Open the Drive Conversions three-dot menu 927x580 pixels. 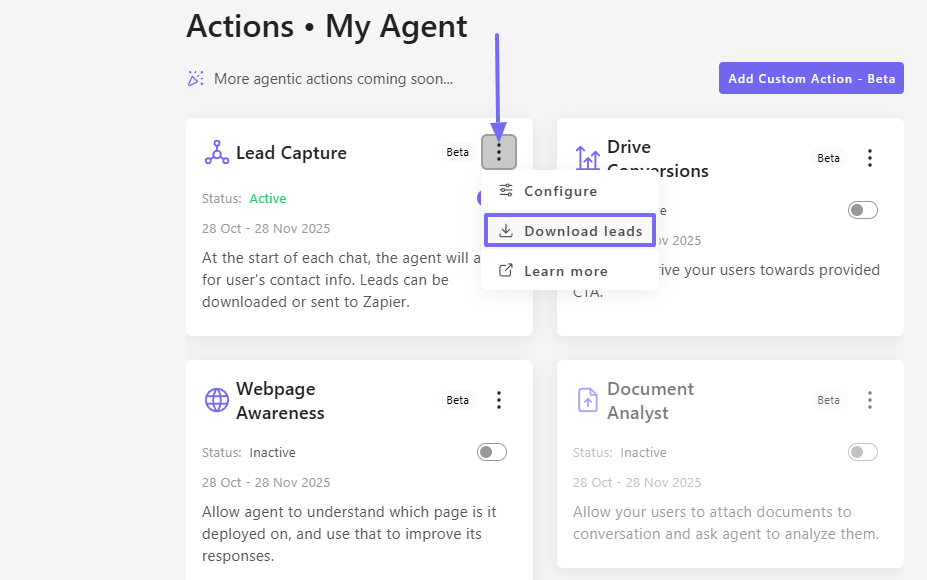click(869, 158)
